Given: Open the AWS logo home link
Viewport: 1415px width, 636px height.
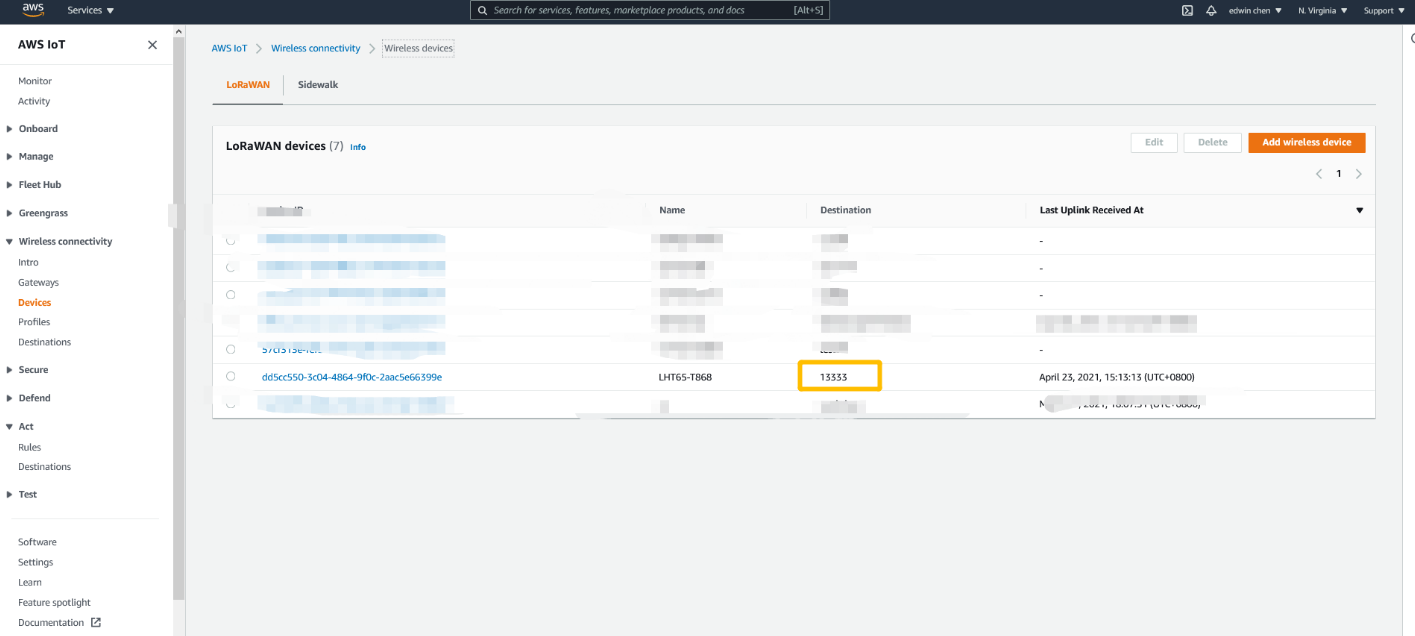Looking at the screenshot, I should coord(32,10).
